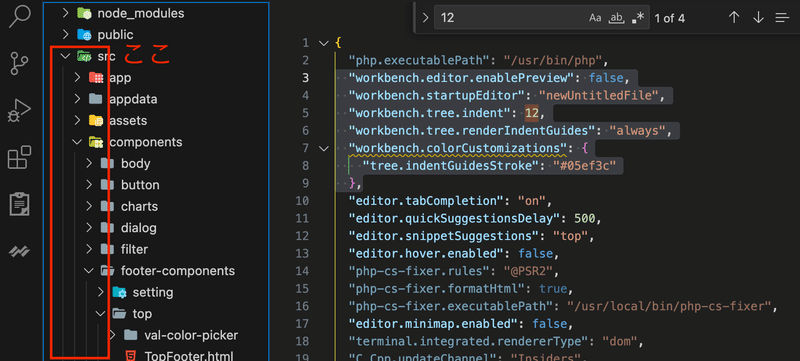Expand the setting folder chevron

click(101, 292)
